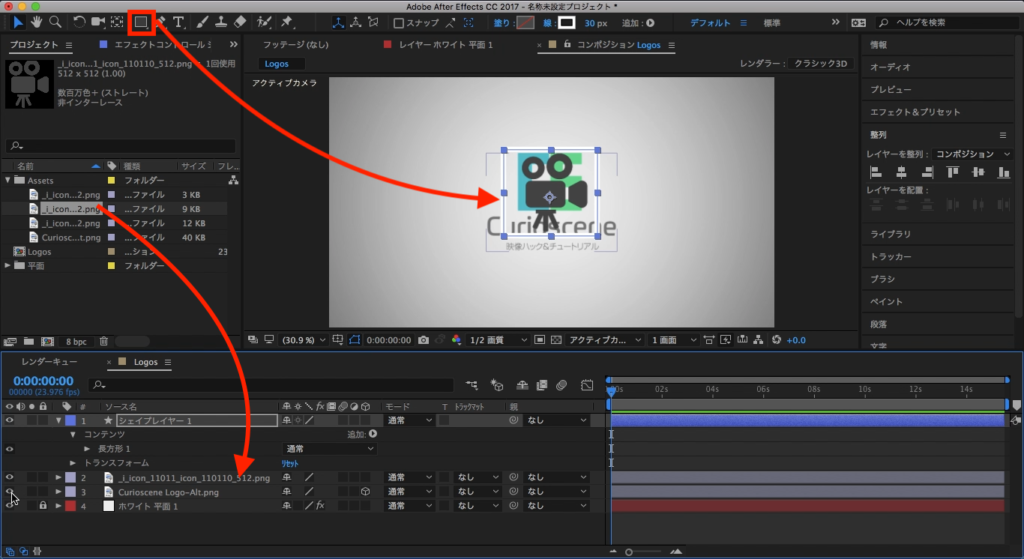This screenshot has height=559, width=1024.
Task: Select the Brush tool
Action: (x=201, y=22)
